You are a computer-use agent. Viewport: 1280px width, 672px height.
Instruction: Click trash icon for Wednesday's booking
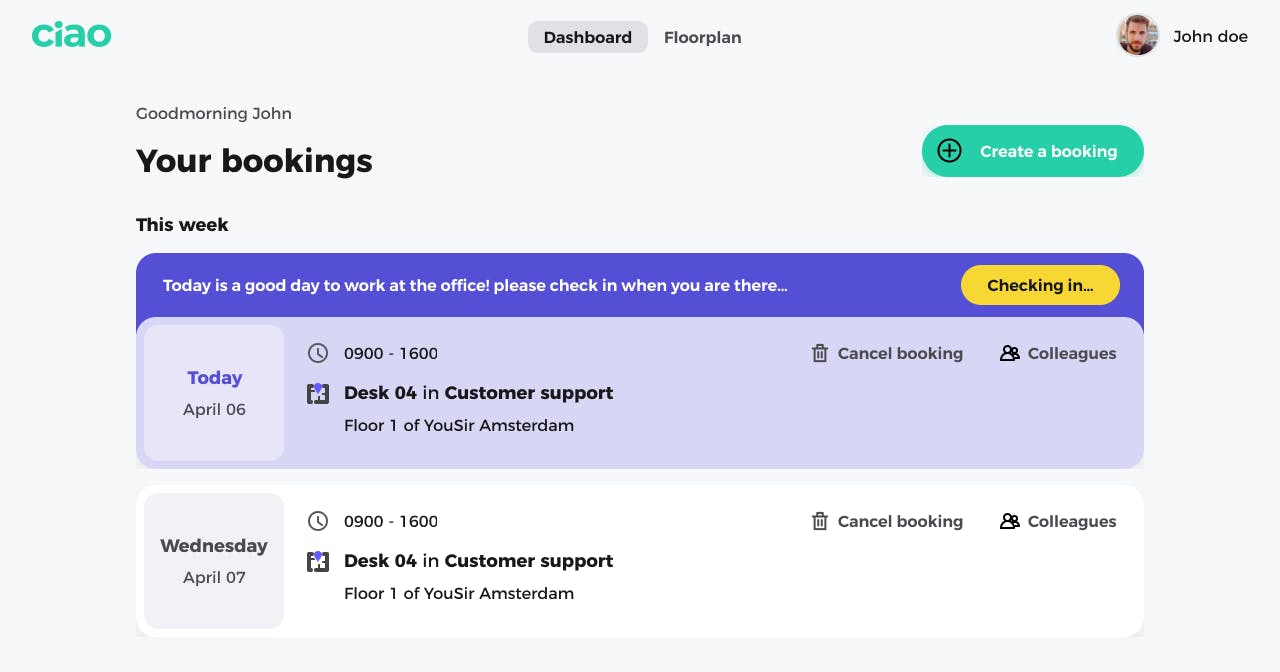[820, 521]
